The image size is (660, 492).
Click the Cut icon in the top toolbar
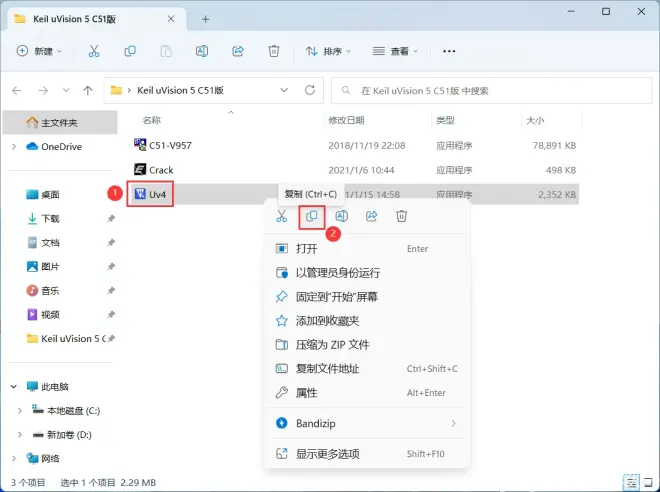click(94, 51)
